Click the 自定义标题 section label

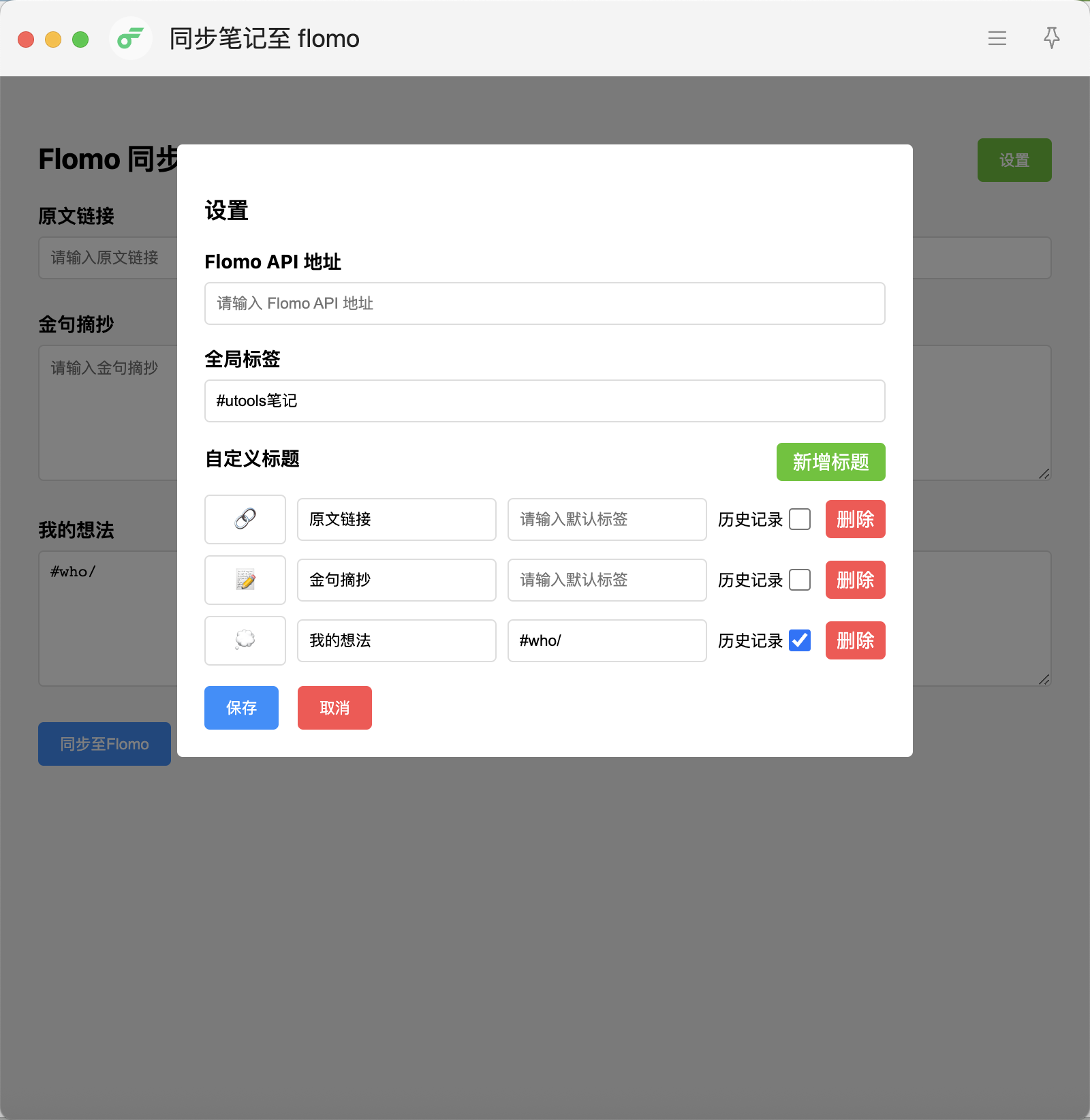coord(252,459)
